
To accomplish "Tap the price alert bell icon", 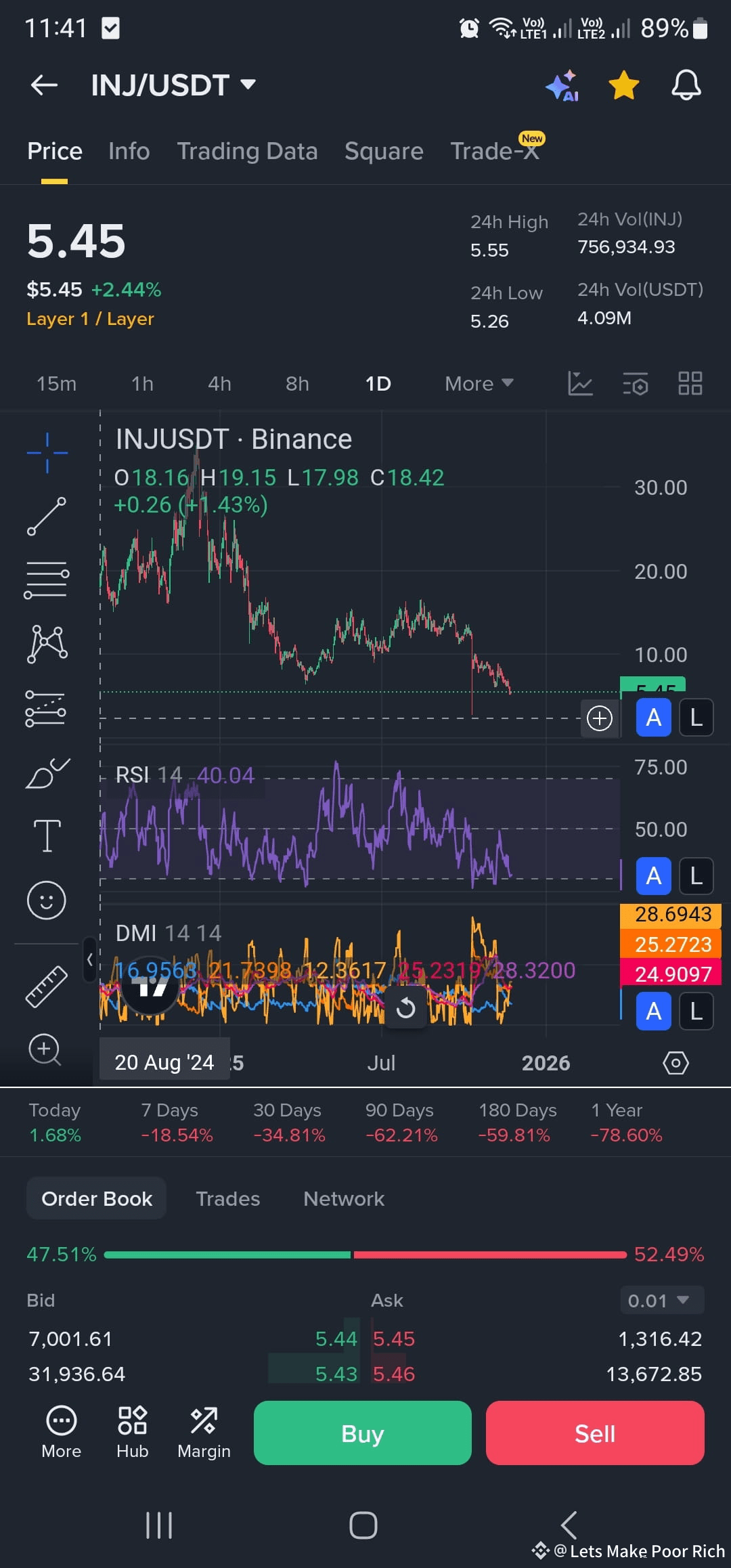I will coord(686,85).
